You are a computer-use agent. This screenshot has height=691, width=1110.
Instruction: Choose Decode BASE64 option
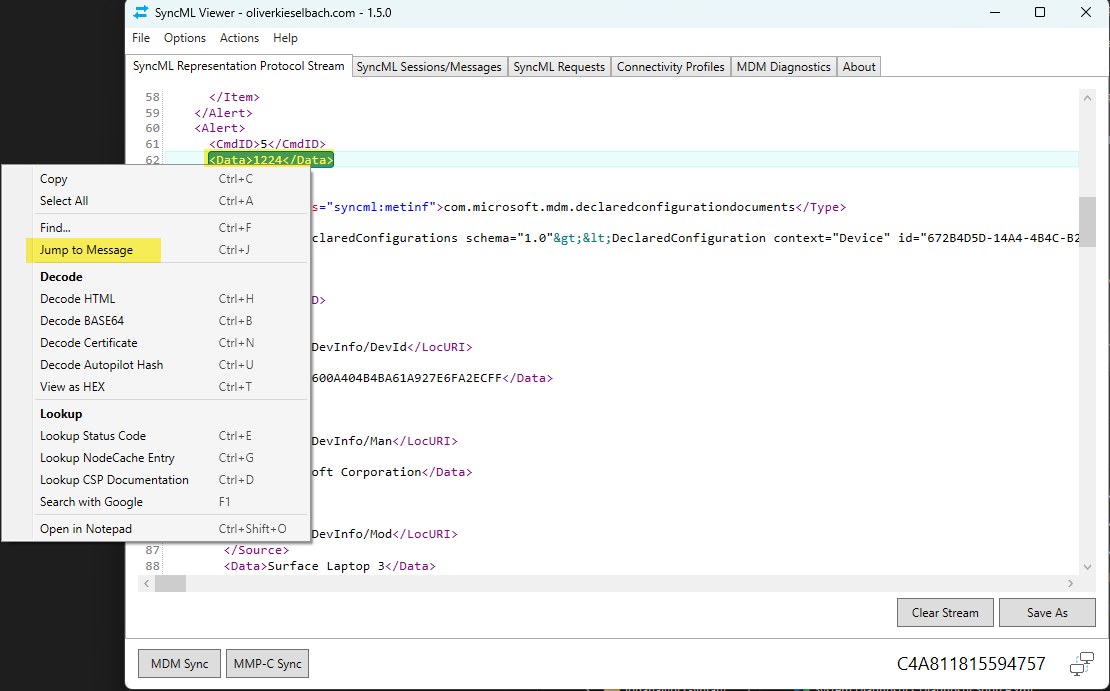click(x=156, y=321)
